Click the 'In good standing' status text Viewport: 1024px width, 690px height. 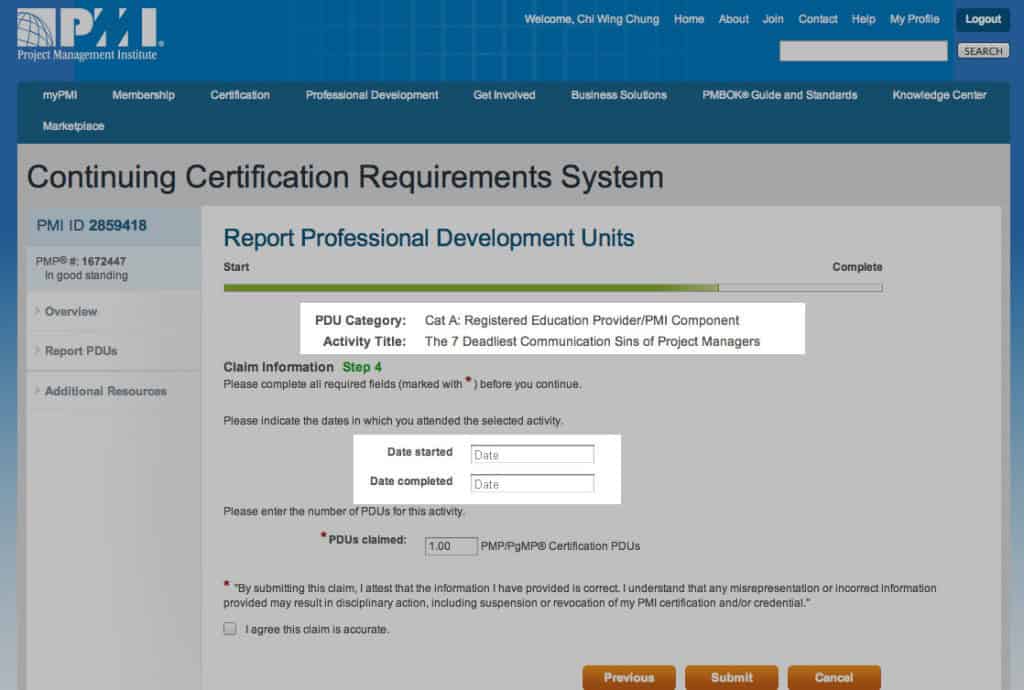86,275
